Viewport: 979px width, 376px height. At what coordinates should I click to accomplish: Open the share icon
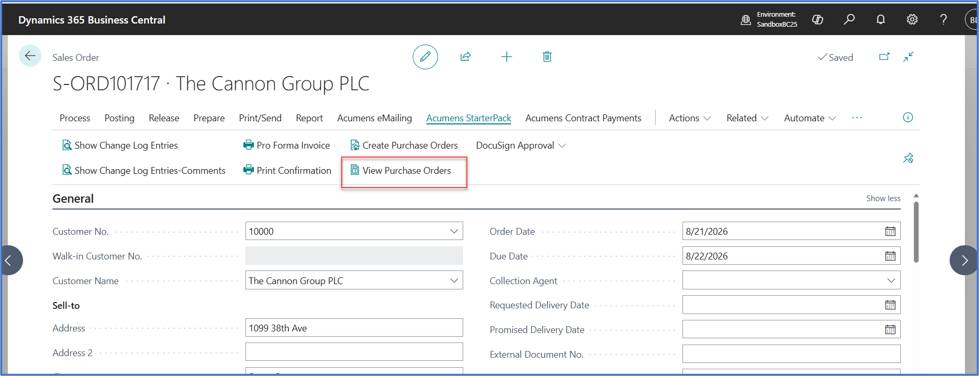[465, 57]
